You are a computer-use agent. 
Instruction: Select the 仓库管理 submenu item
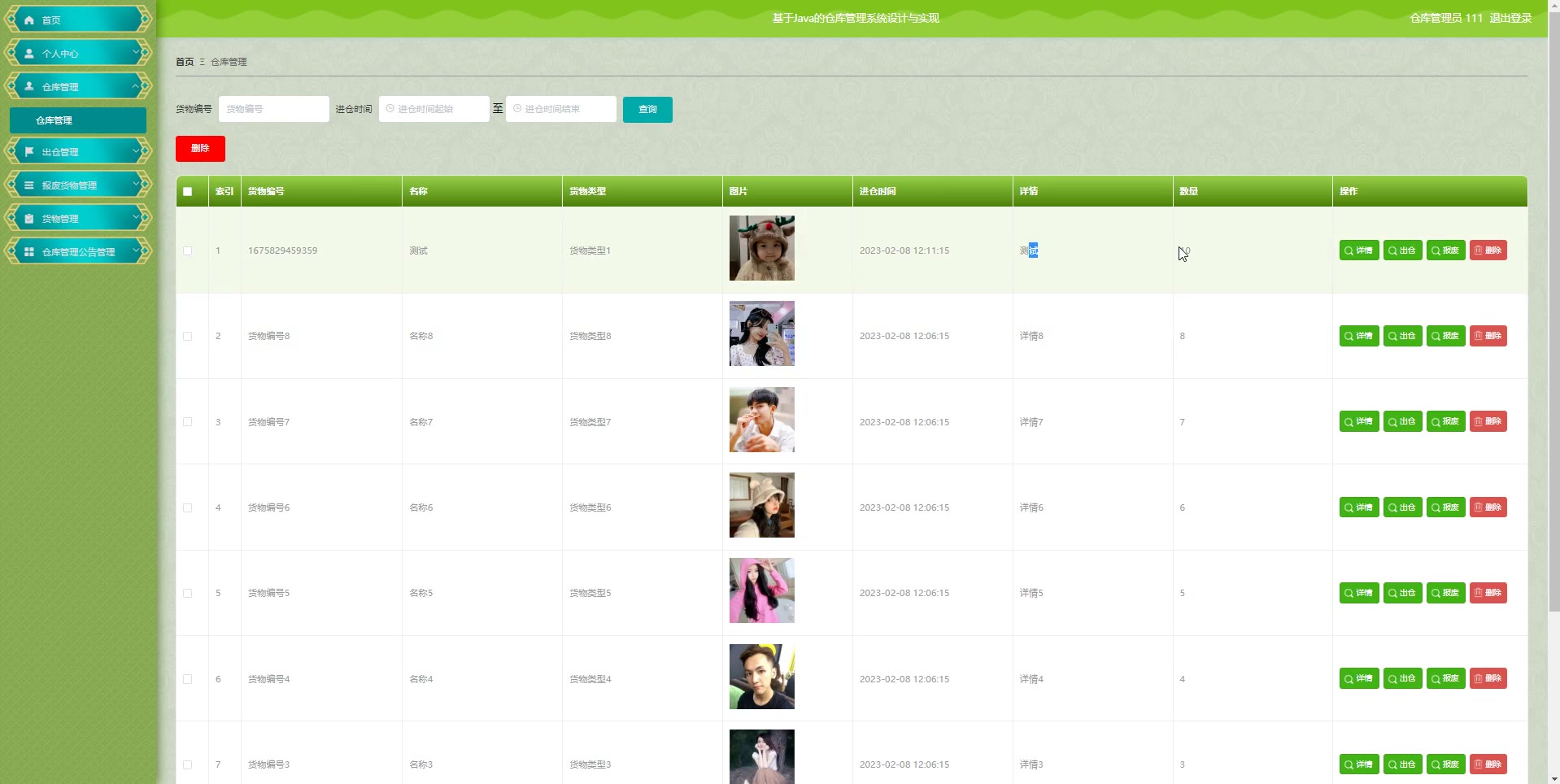[78, 120]
